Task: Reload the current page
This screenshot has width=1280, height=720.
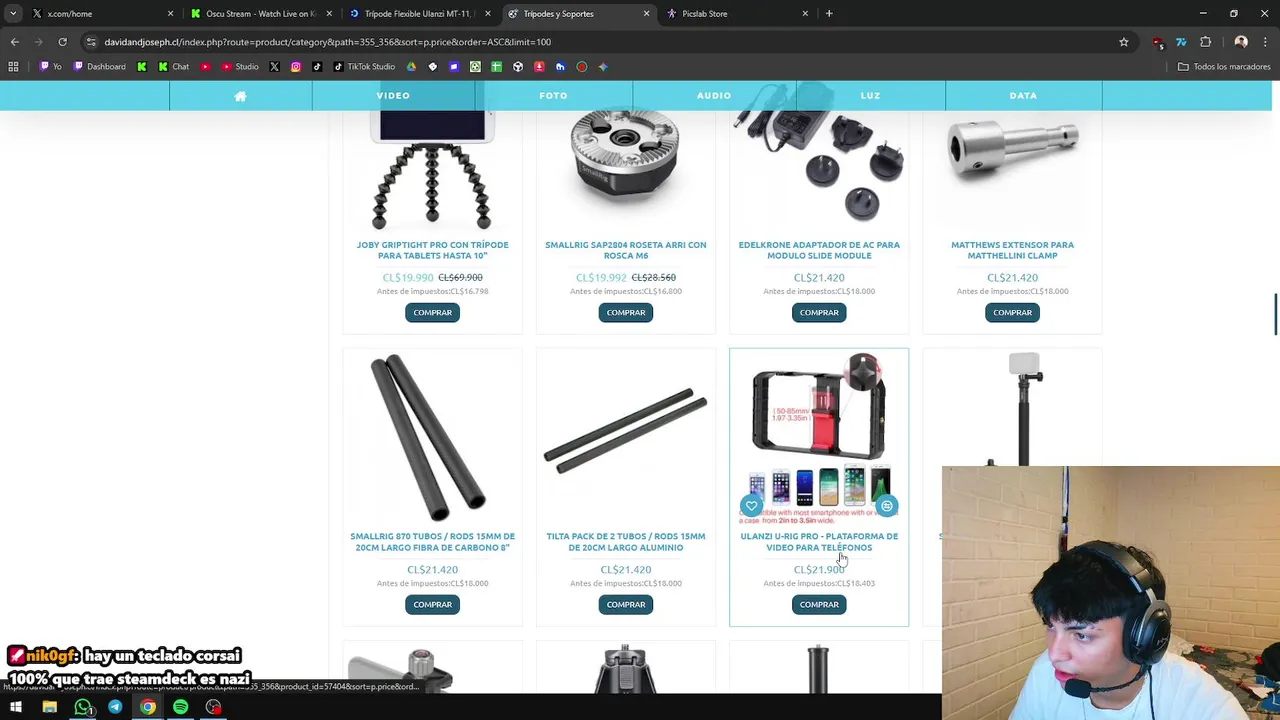Action: [x=62, y=42]
